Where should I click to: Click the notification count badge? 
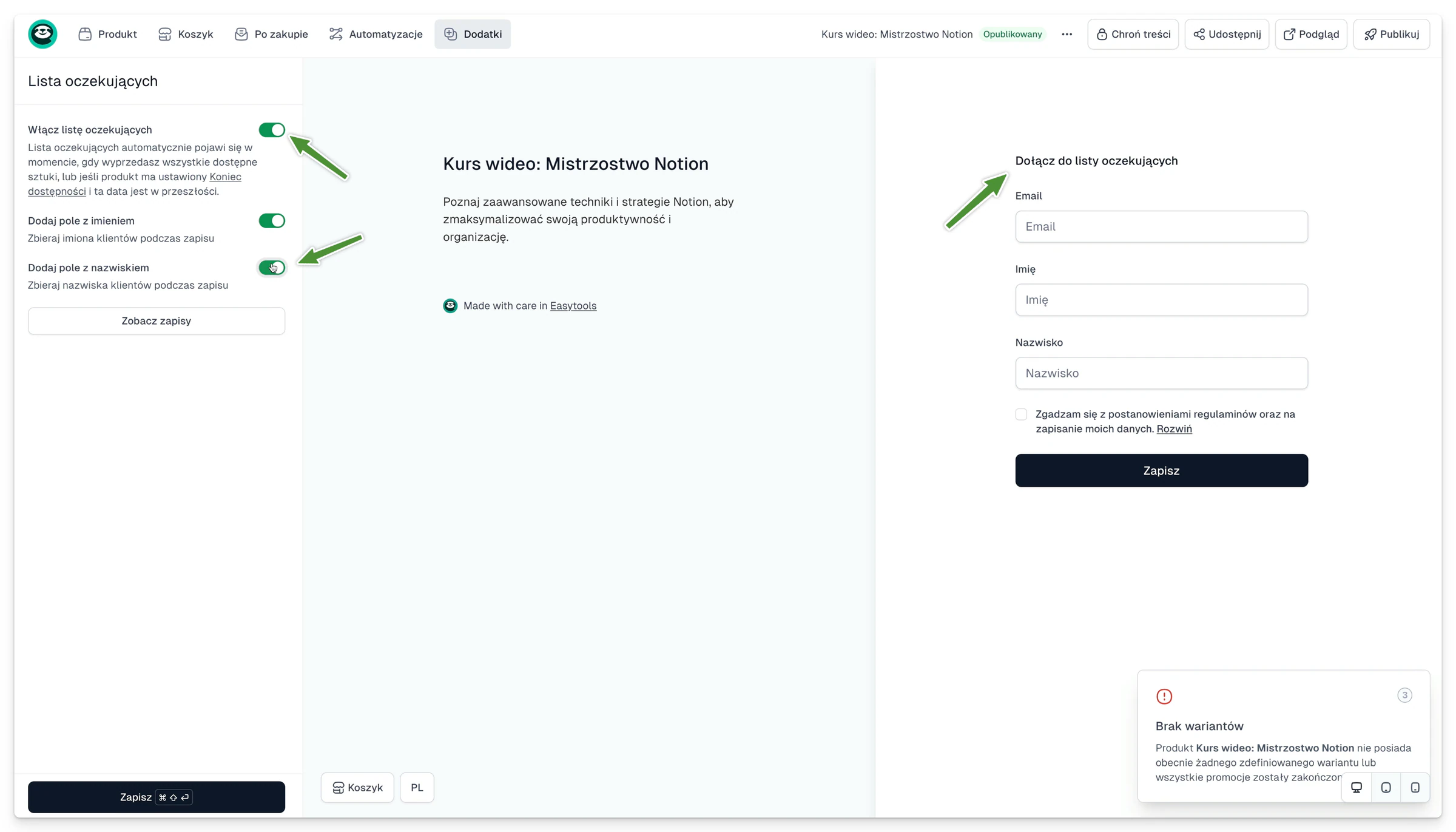[x=1404, y=695]
